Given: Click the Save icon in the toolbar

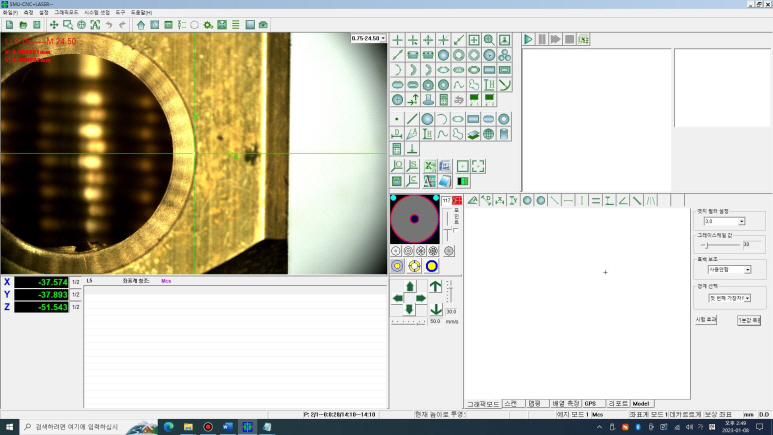Looking at the screenshot, I should (x=37, y=24).
